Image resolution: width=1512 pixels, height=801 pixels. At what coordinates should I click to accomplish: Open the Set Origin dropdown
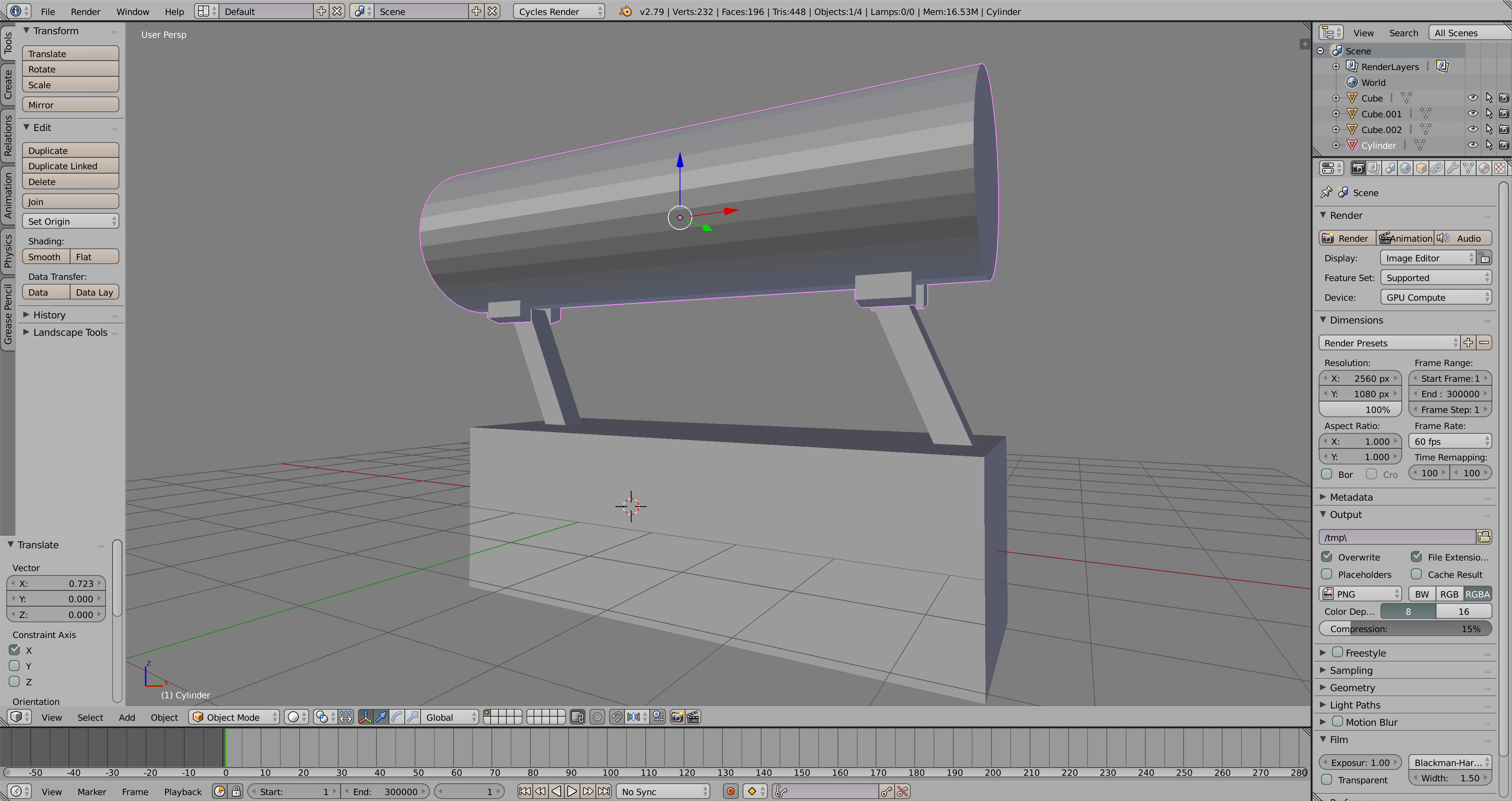70,221
